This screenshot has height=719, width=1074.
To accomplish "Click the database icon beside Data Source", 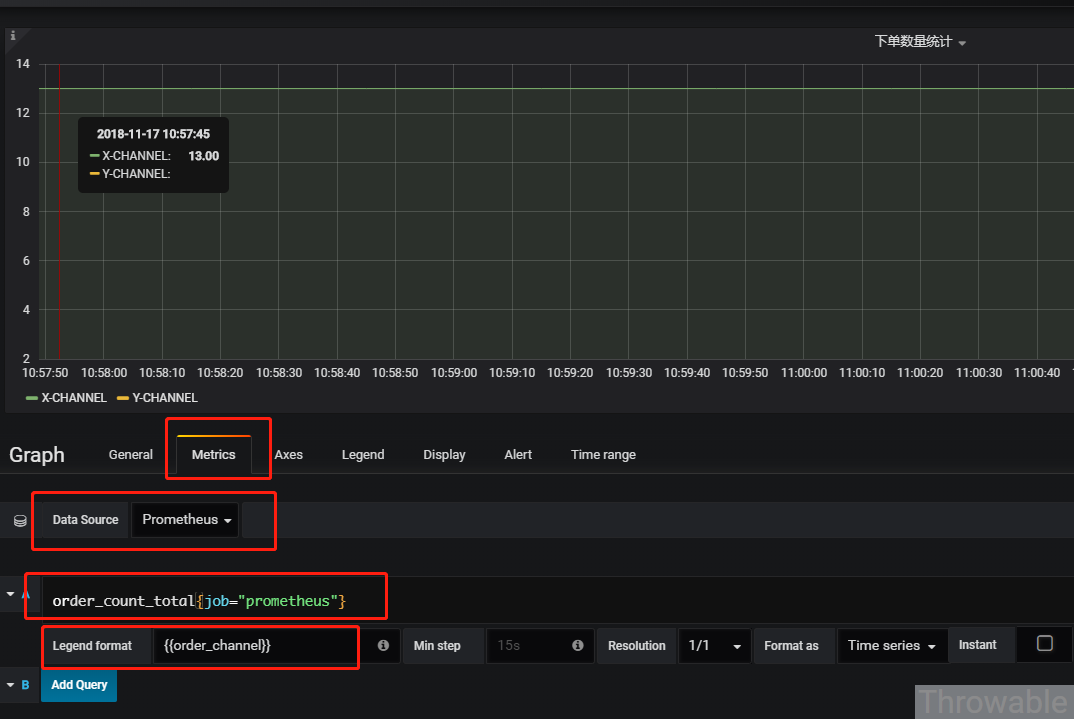I will click(x=21, y=521).
